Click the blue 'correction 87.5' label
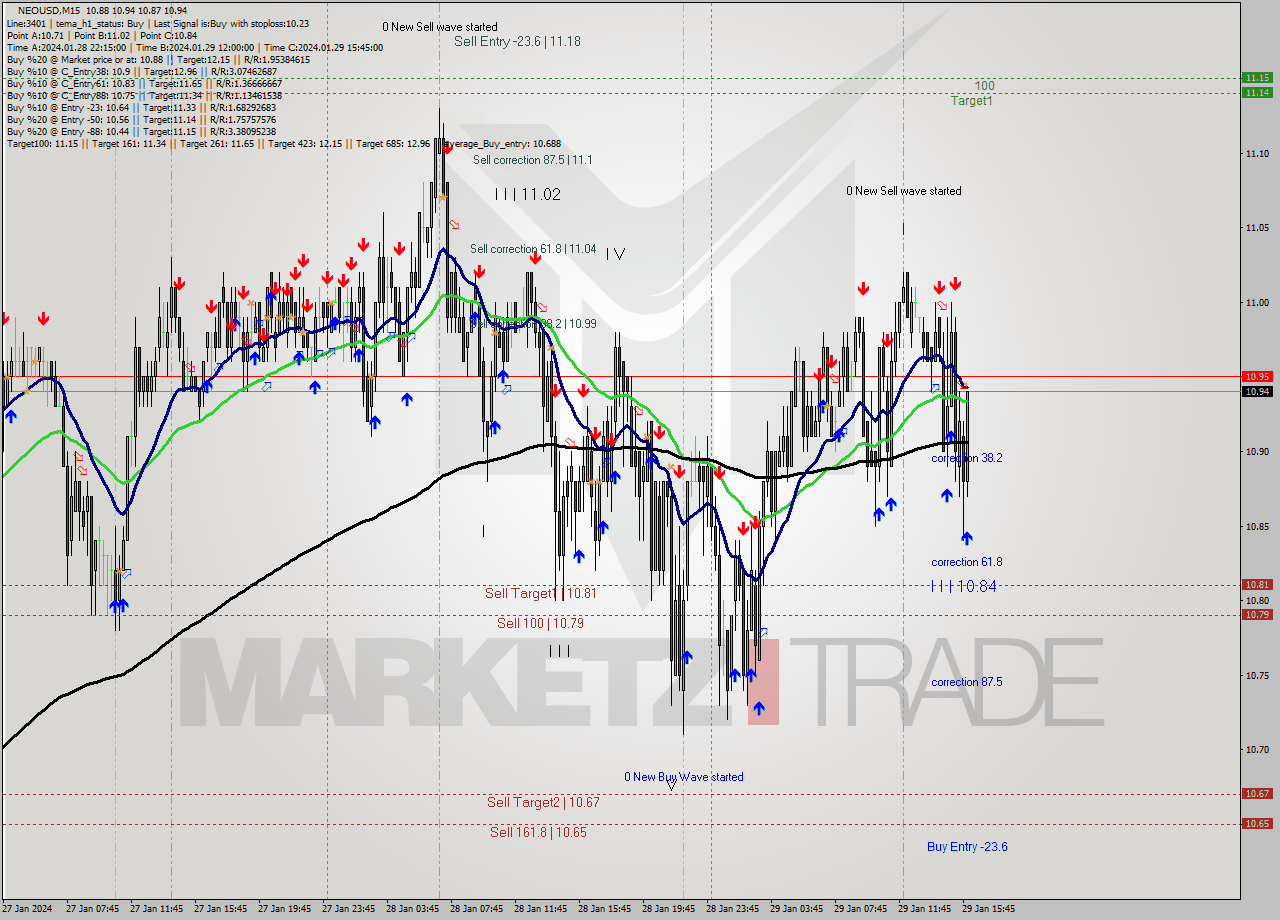 [x=967, y=682]
